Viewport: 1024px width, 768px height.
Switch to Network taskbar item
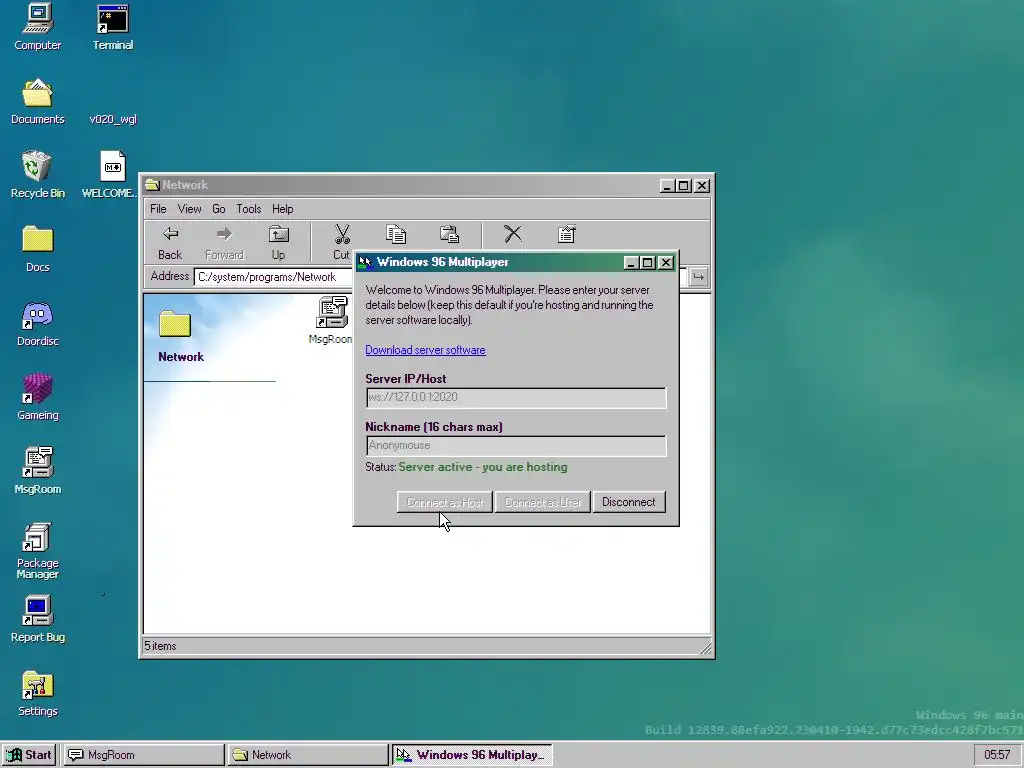click(308, 755)
